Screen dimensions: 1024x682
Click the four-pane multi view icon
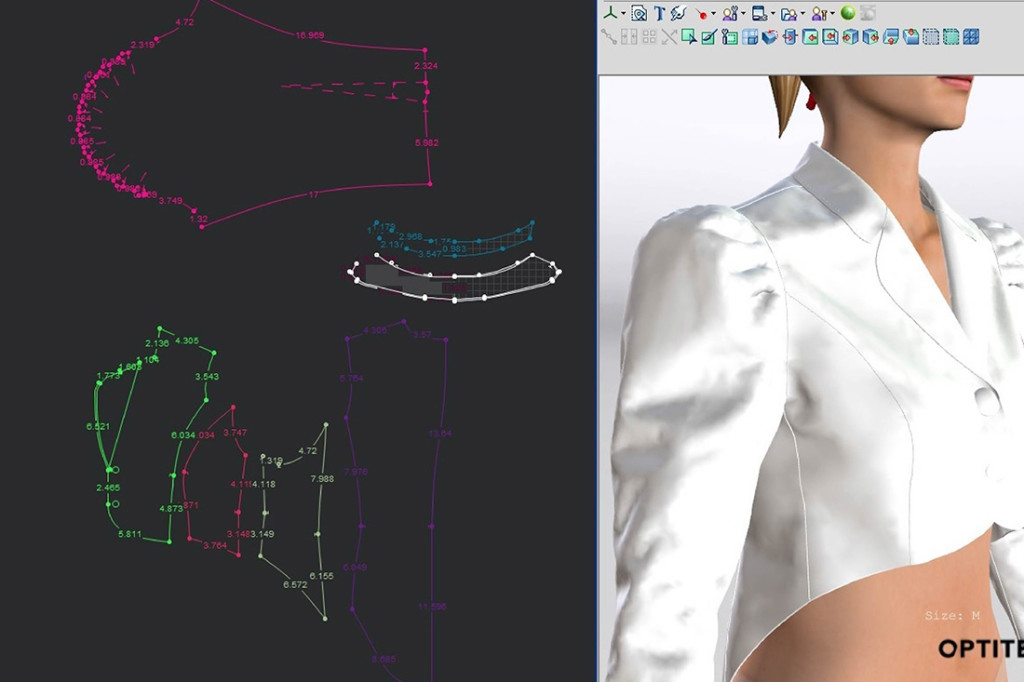(x=750, y=37)
